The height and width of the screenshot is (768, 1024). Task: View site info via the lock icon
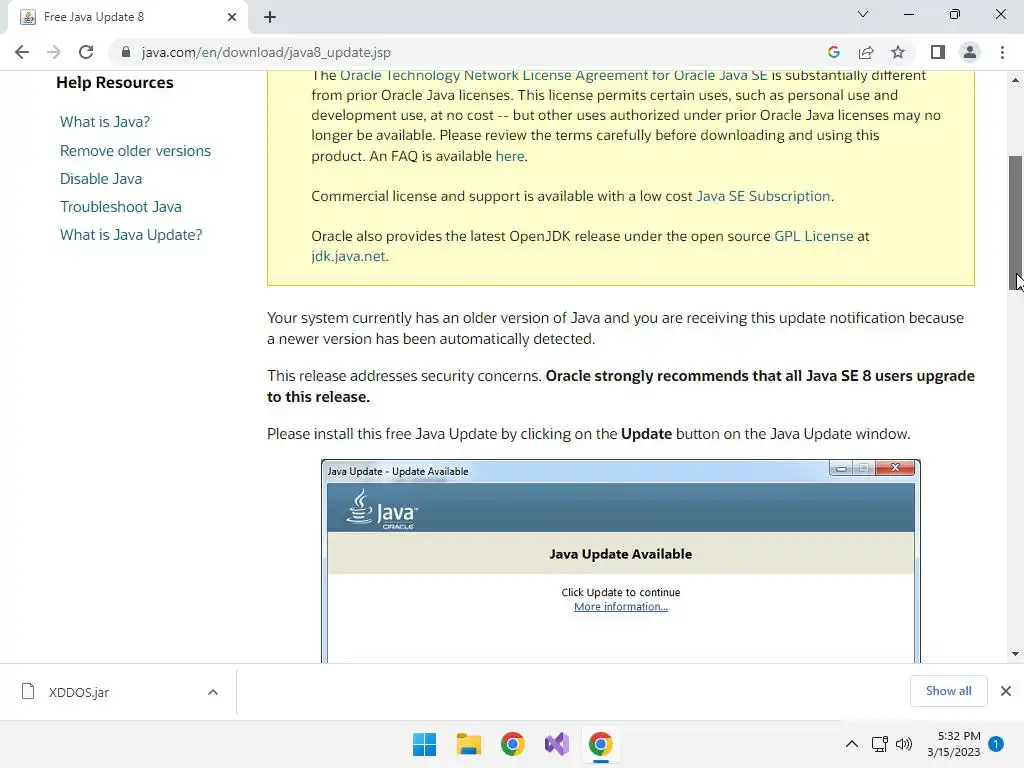click(x=125, y=52)
